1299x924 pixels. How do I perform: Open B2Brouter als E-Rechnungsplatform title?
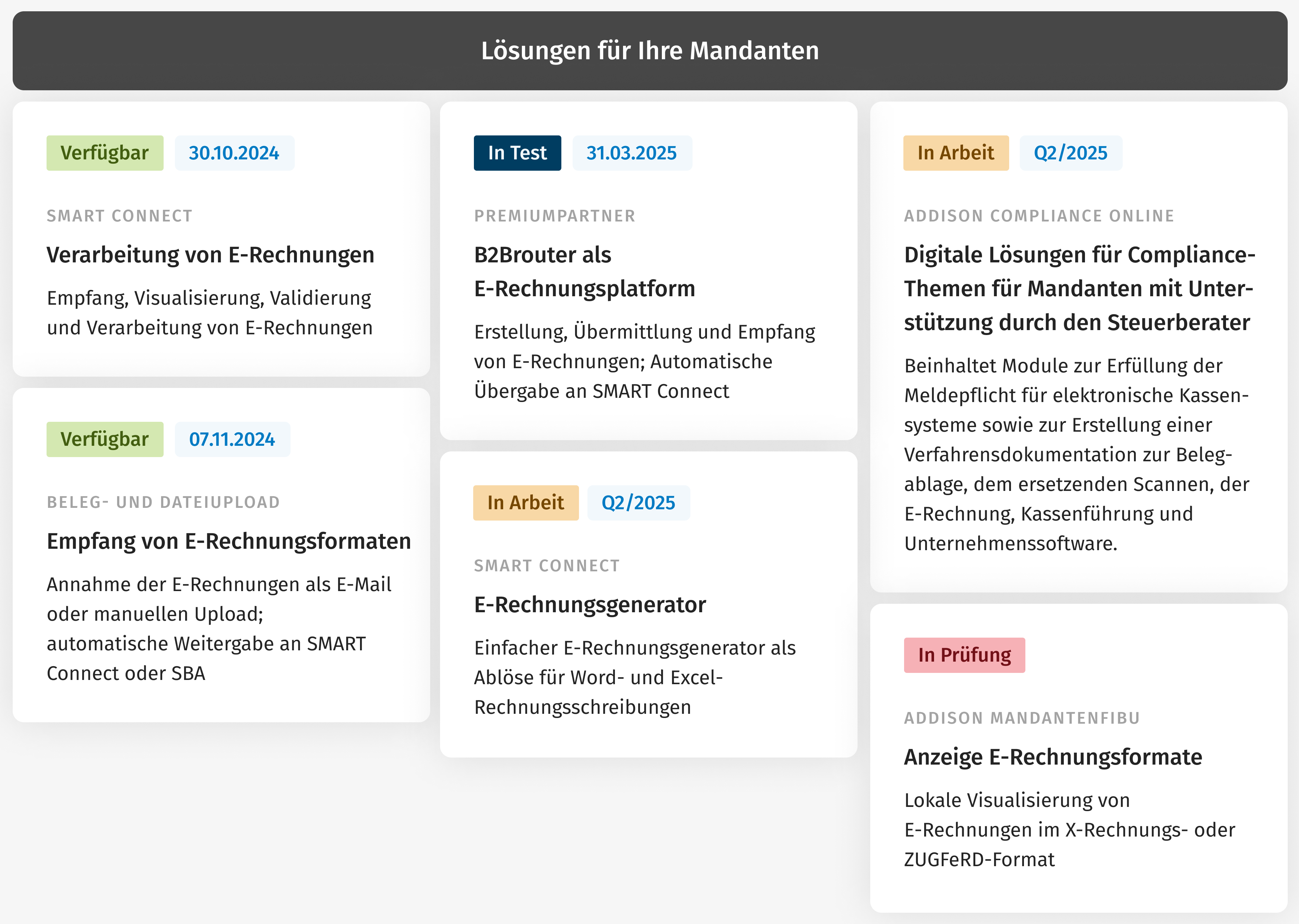585,272
